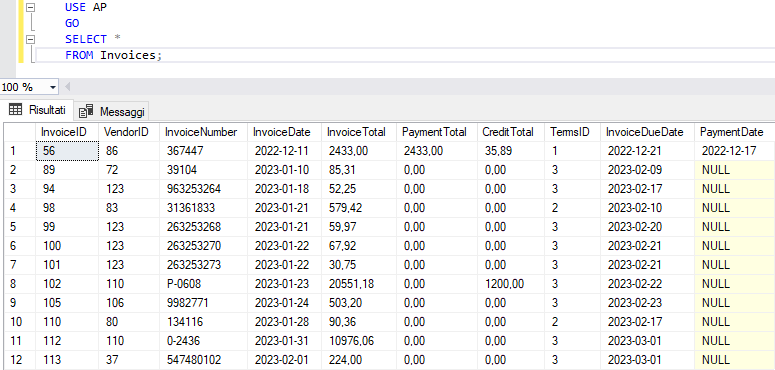775x370 pixels.
Task: Click the InvoiceTotal cell 67,92
Action: click(359, 246)
